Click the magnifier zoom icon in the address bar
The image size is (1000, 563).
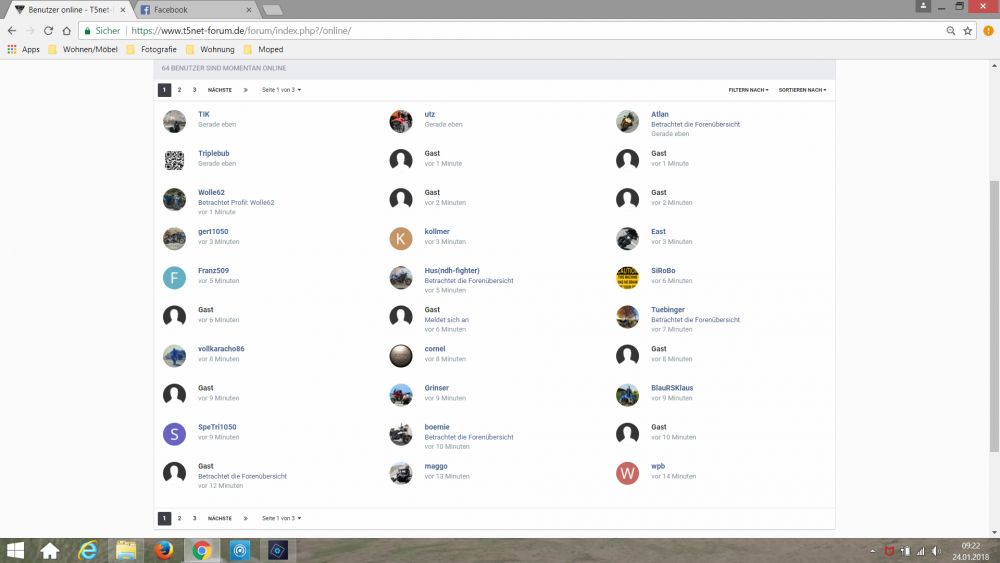(x=950, y=31)
